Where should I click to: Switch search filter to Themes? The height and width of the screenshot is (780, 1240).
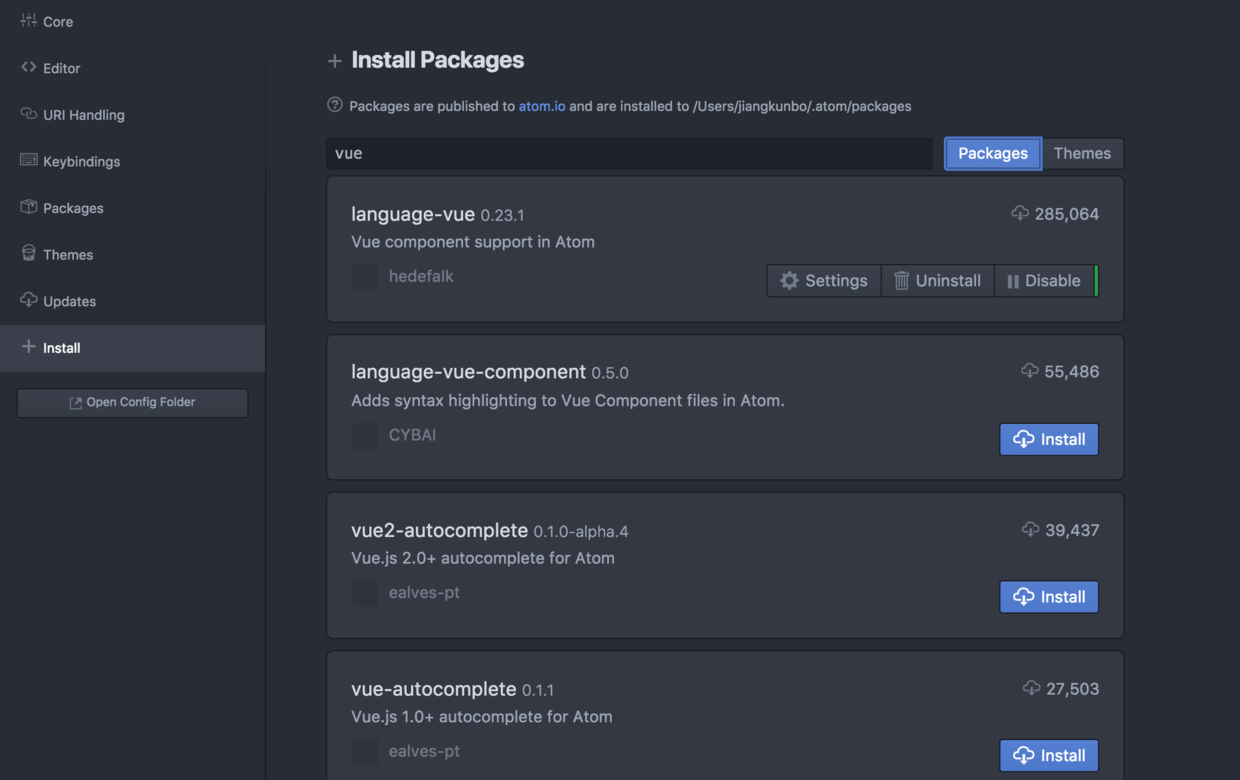[x=1082, y=153]
